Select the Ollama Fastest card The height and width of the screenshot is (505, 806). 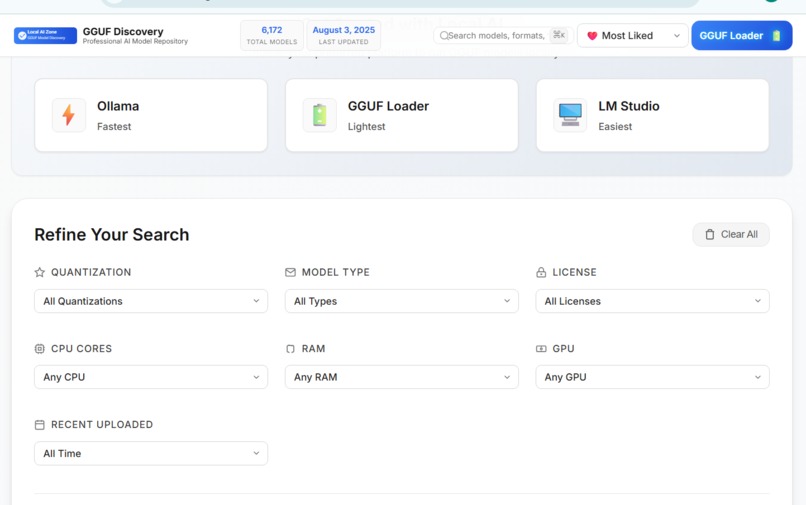tap(151, 115)
